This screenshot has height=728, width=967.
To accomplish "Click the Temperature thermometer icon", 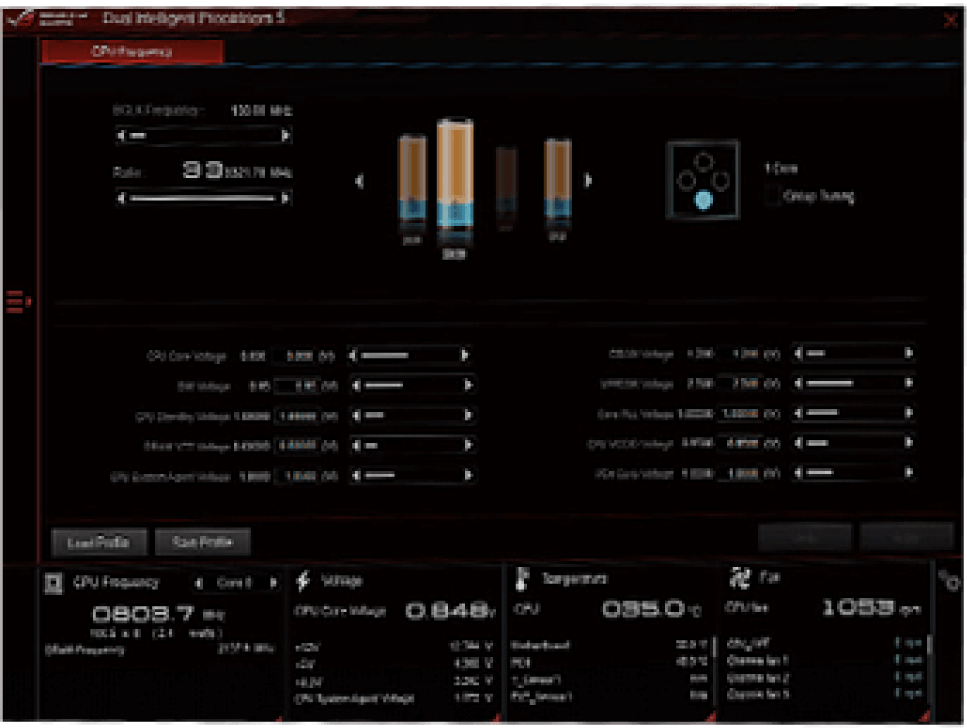I will [x=522, y=579].
